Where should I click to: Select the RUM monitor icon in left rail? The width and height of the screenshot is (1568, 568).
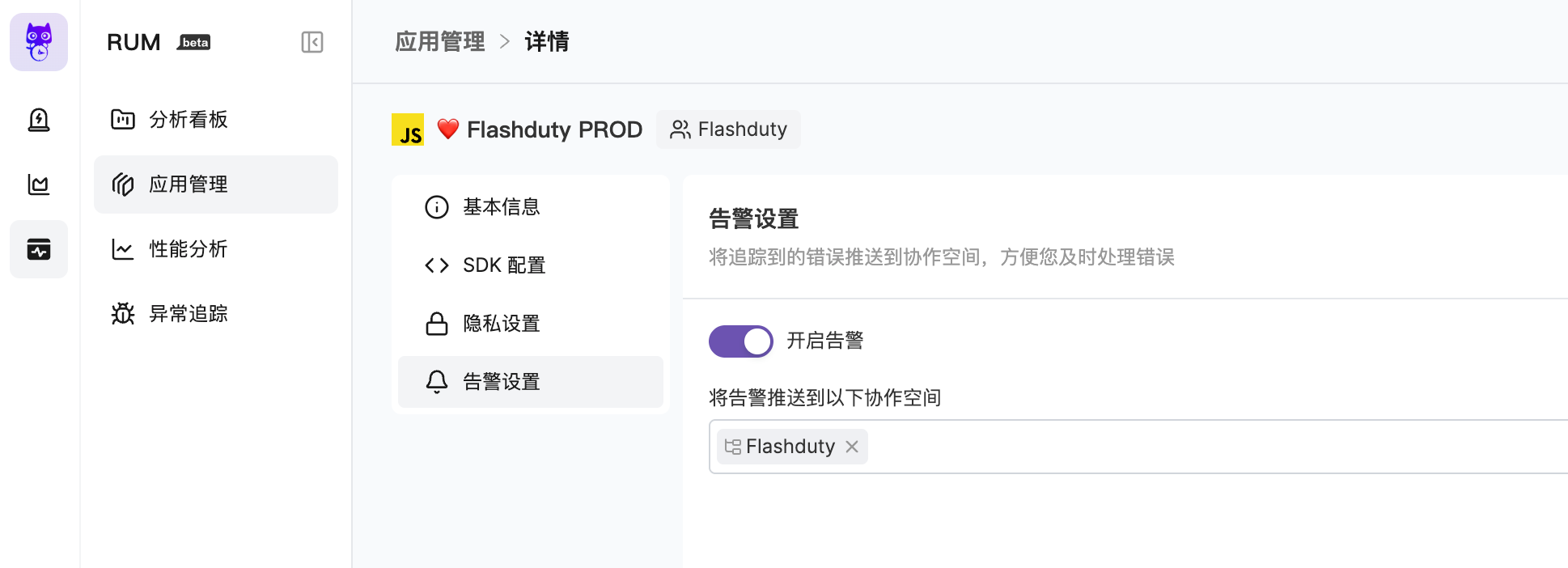point(39,249)
